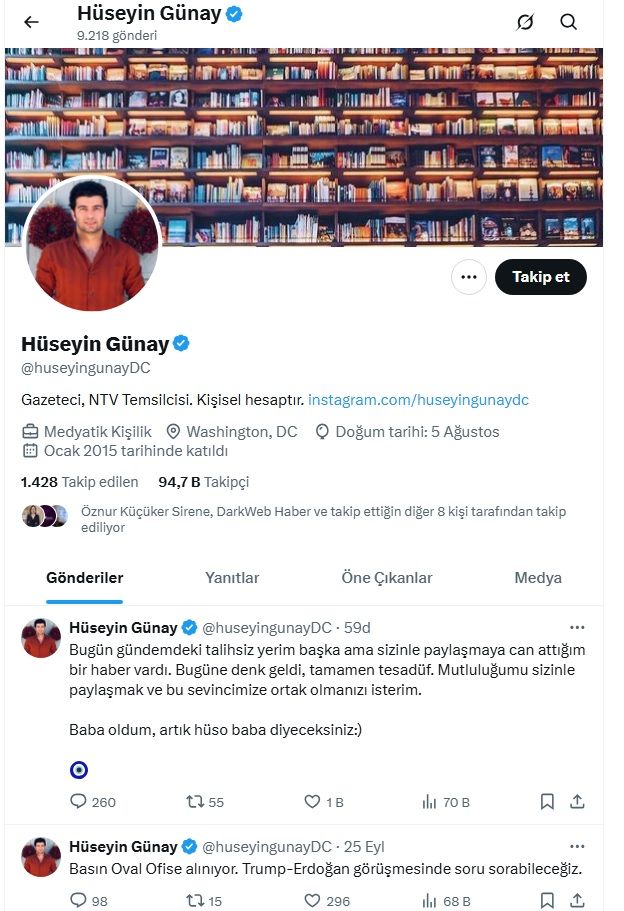This screenshot has height=911, width=624.
Task: Open more options on the 59d post
Action: pos(577,627)
